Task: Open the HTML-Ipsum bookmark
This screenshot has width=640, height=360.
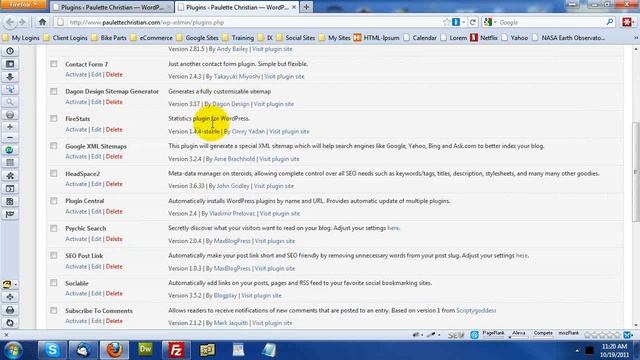Action: pos(376,38)
